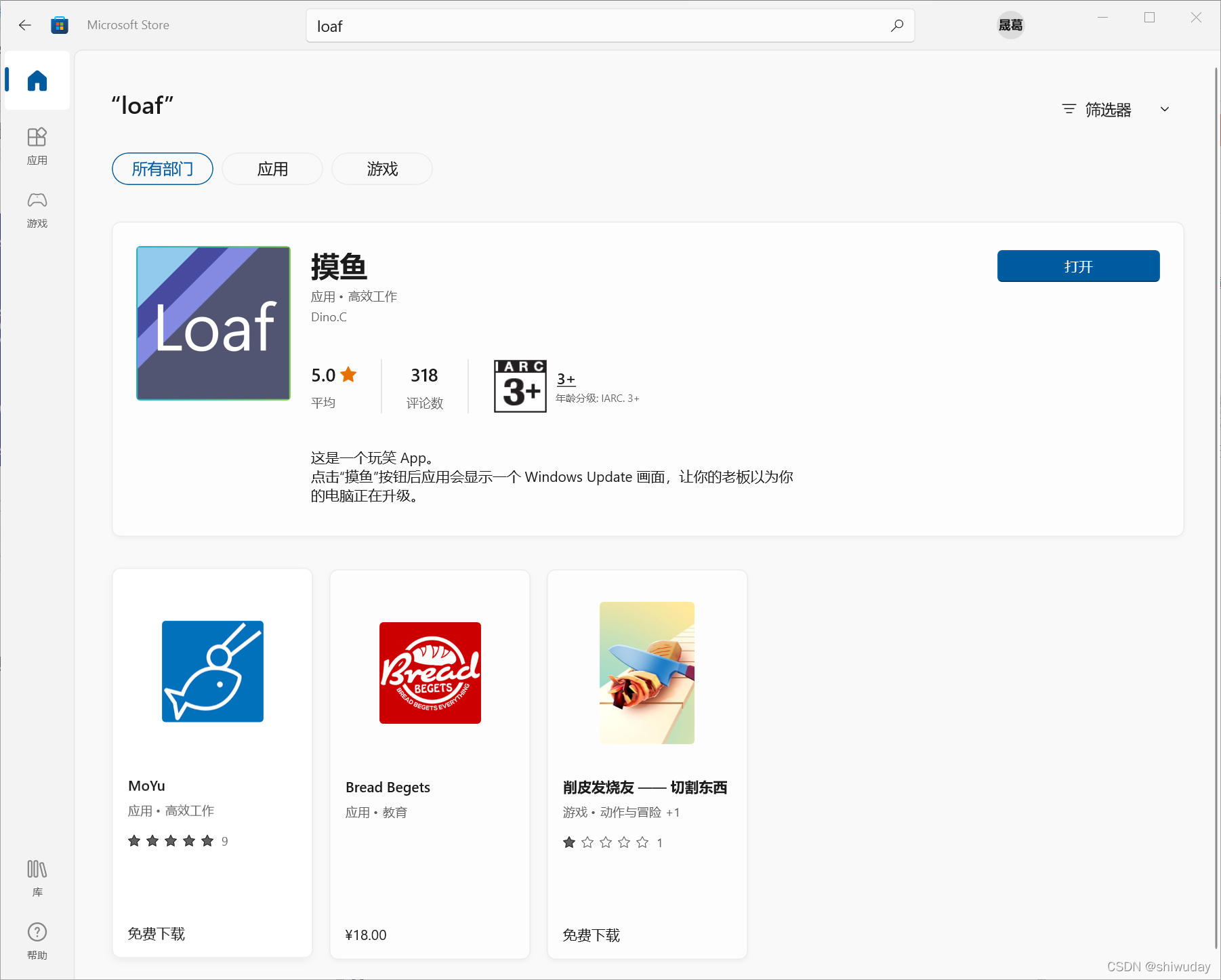Click the Microsoft Store logo icon

click(x=60, y=25)
